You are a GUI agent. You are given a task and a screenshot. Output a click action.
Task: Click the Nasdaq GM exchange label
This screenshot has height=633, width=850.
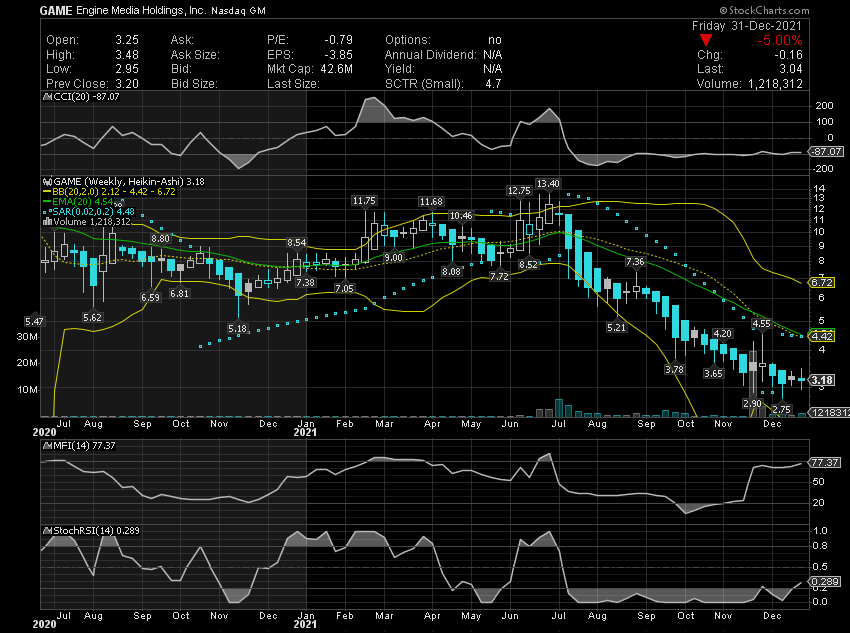pos(239,11)
